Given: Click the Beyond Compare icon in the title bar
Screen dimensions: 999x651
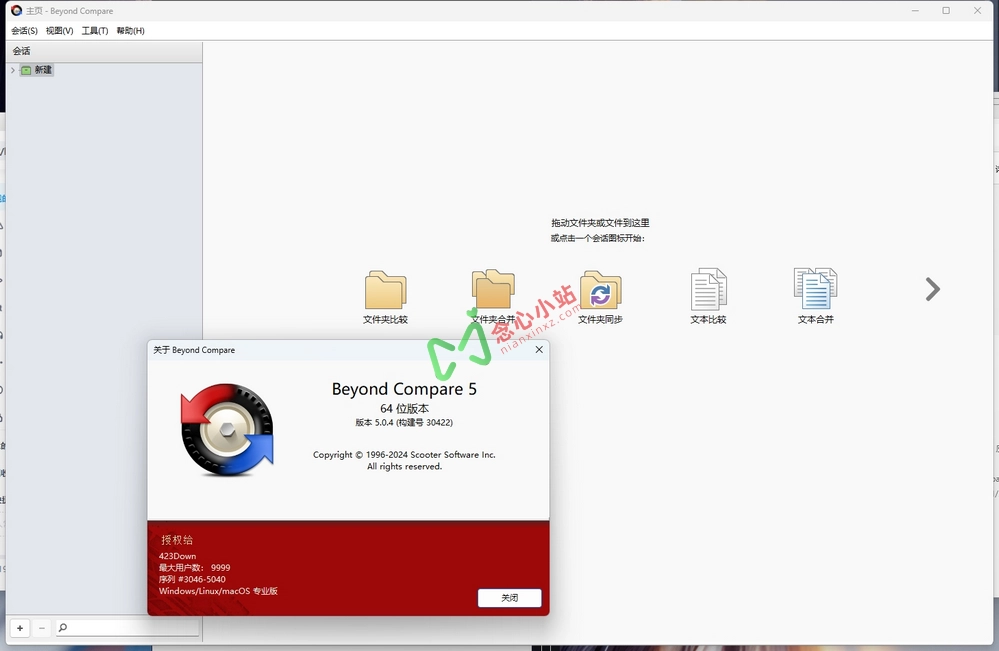Looking at the screenshot, I should [x=14, y=10].
